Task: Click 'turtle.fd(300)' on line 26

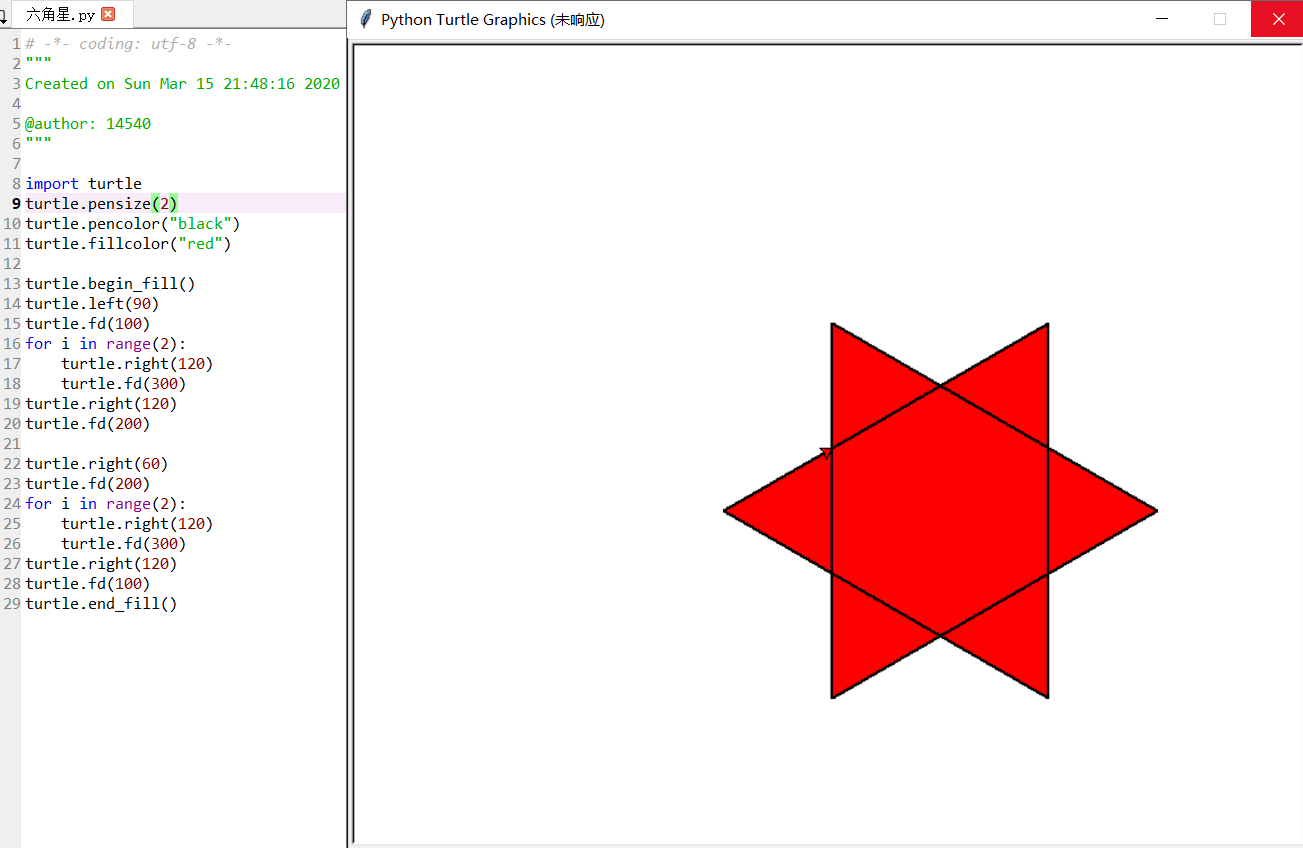Action: pyautogui.click(x=124, y=543)
